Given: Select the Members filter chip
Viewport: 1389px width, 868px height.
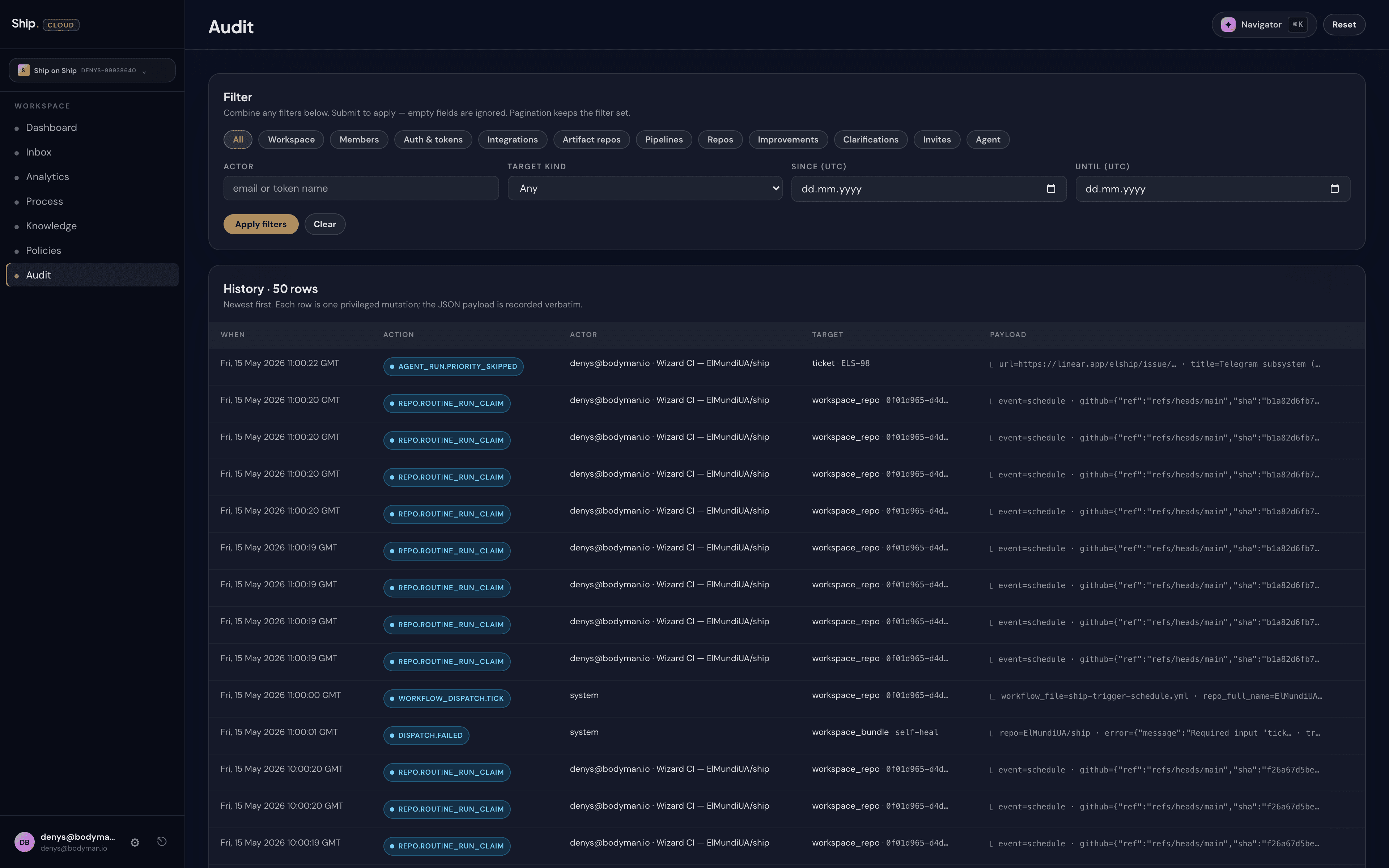Looking at the screenshot, I should coord(359,140).
